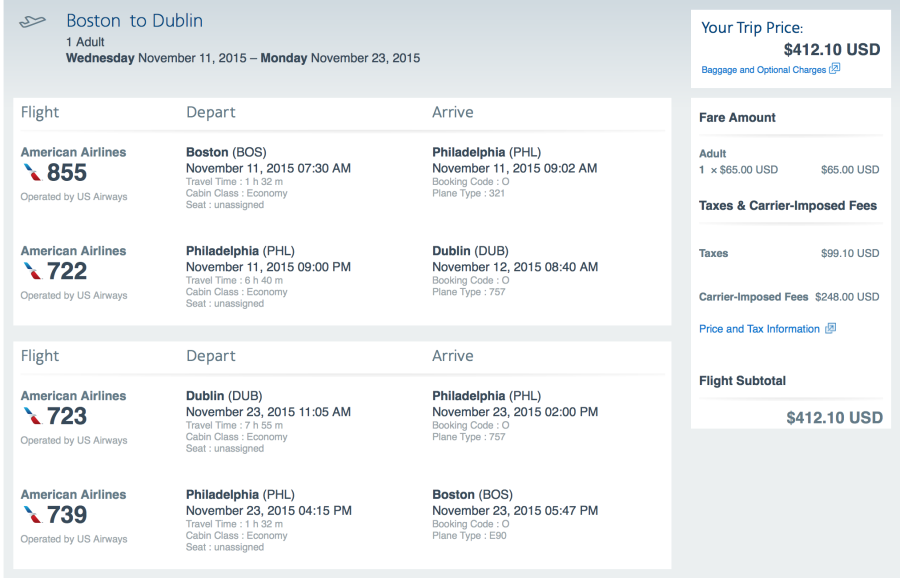
Task: Open the Baggage and Optional Charges link
Action: 764,70
